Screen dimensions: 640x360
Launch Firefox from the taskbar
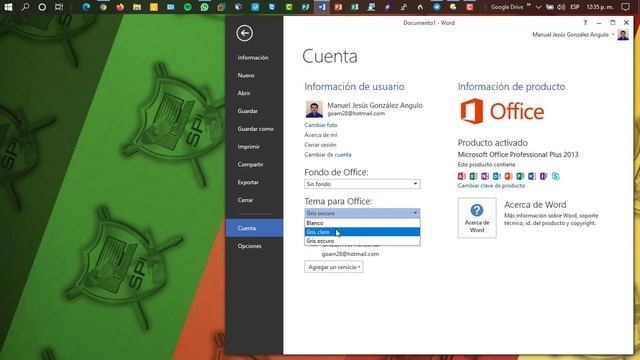120,7
